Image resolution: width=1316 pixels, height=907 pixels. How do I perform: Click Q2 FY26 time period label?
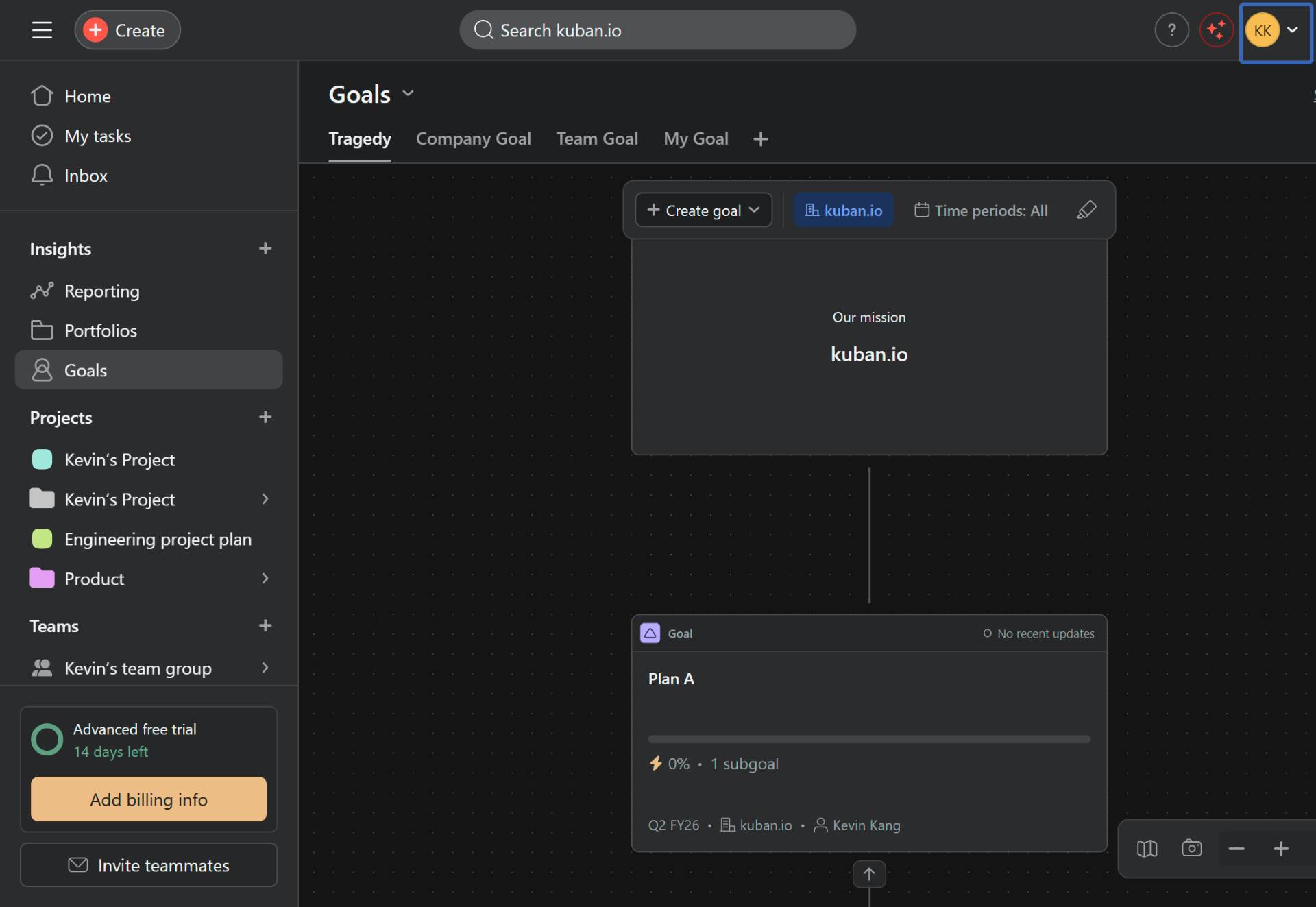pyautogui.click(x=674, y=825)
